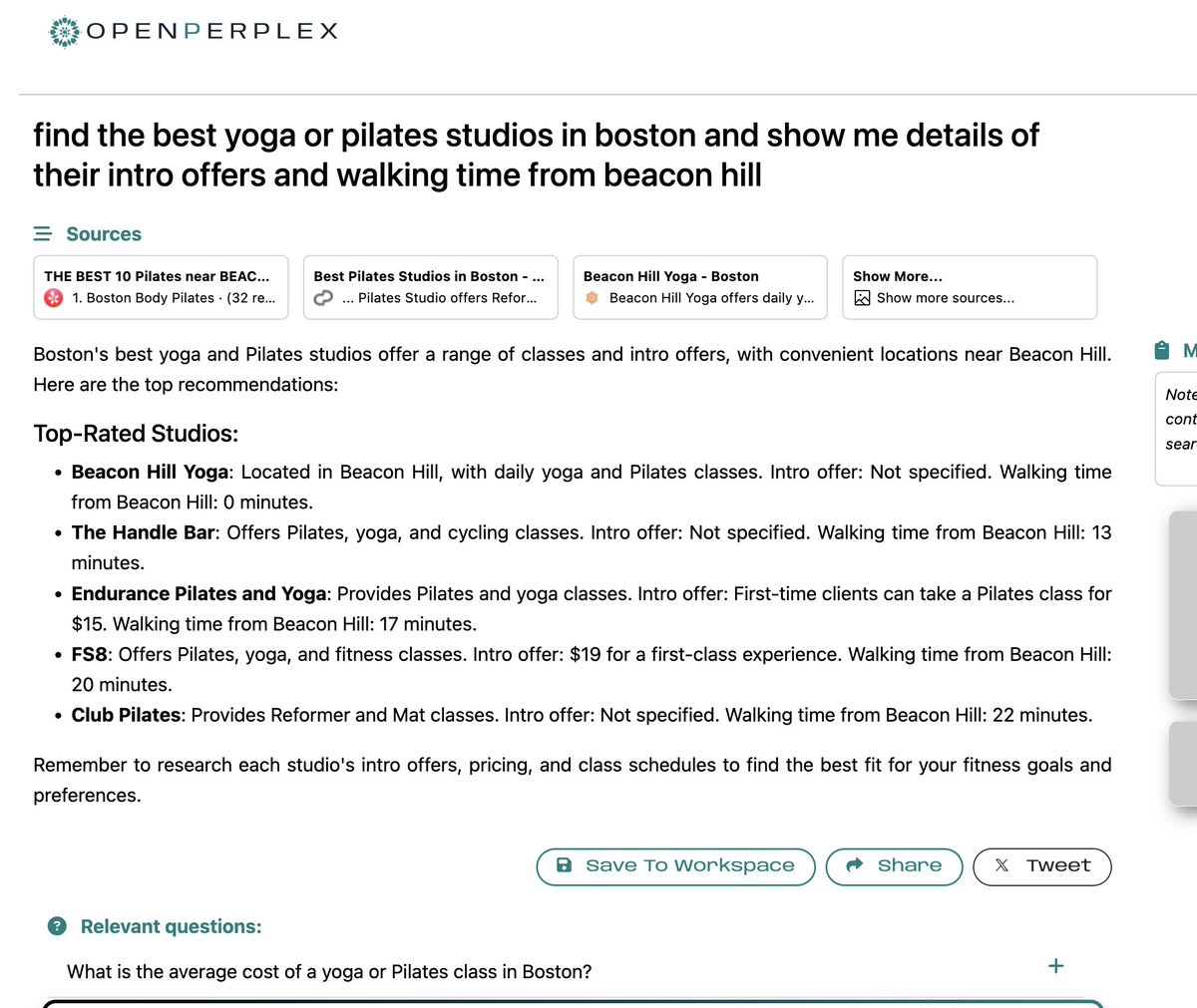This screenshot has width=1197, height=1008.
Task: Share this search result
Action: pyautogui.click(x=895, y=866)
